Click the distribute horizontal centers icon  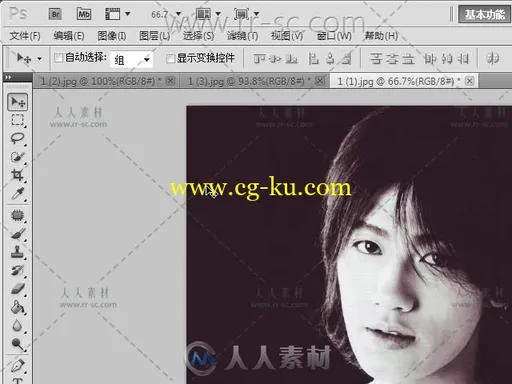(446, 59)
